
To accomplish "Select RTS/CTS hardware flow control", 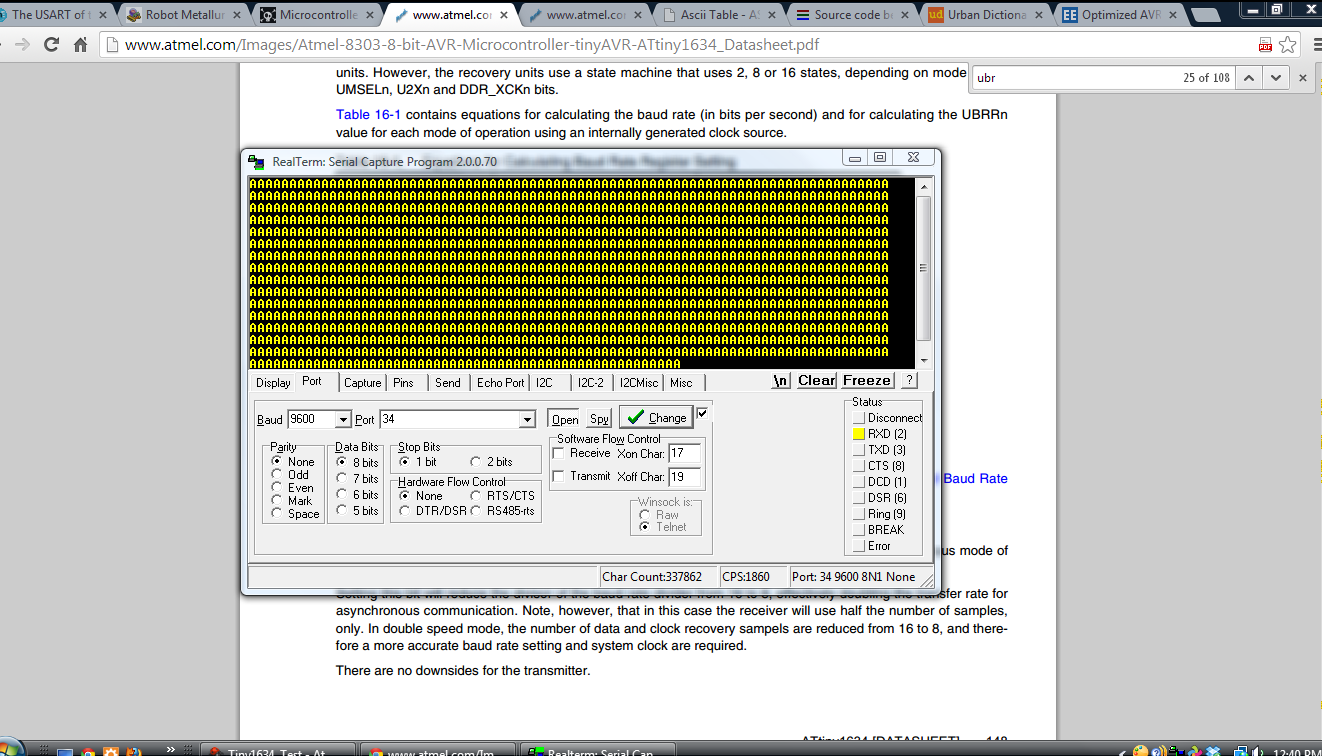I will (x=476, y=495).
